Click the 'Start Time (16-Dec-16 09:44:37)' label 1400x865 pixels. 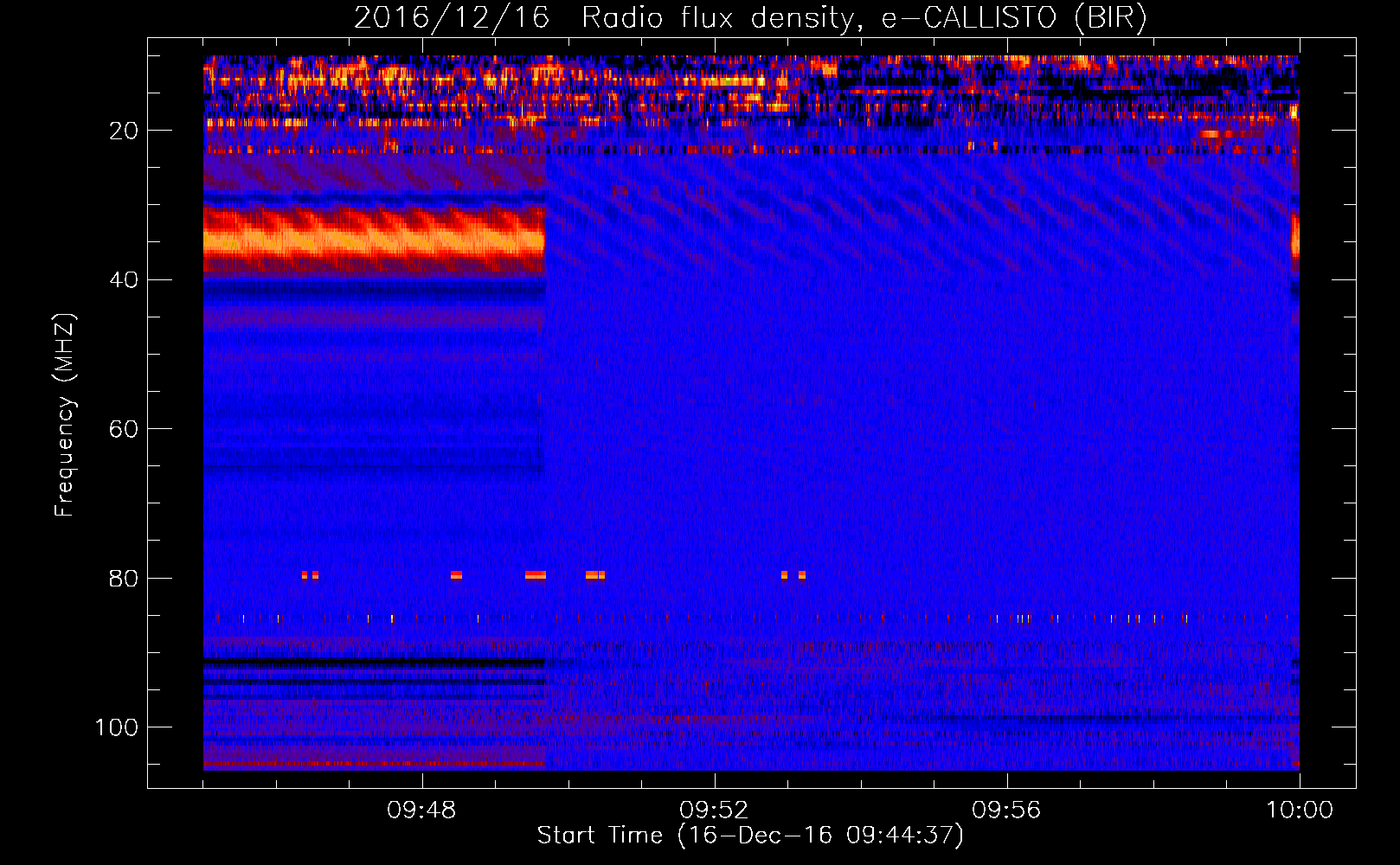[x=750, y=836]
